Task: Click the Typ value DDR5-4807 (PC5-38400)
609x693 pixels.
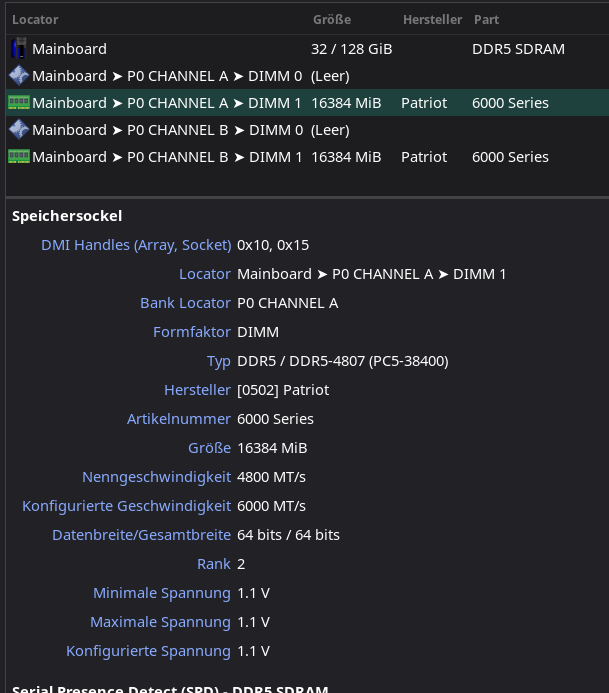Action: pyautogui.click(x=342, y=361)
